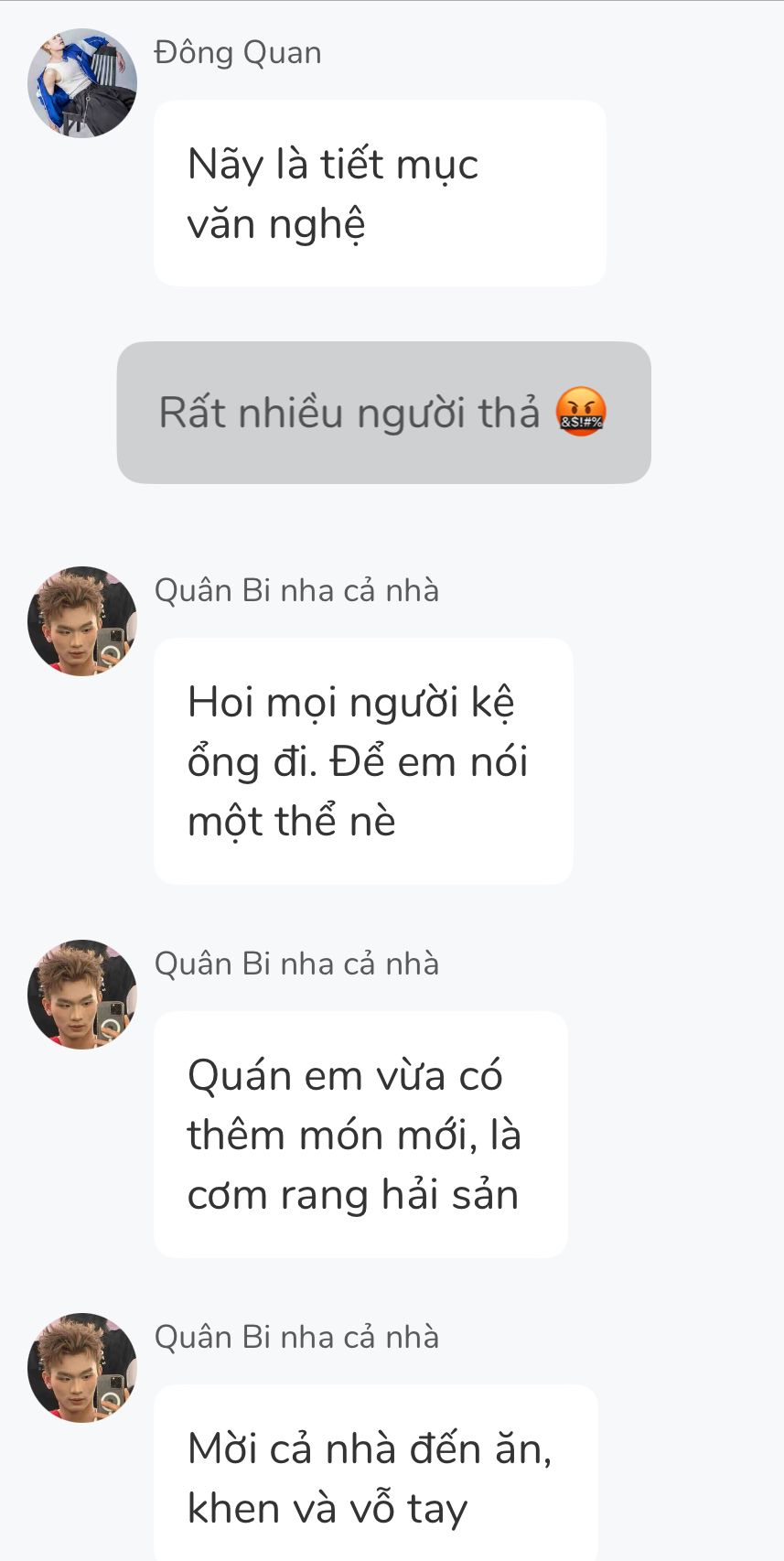Image resolution: width=784 pixels, height=1561 pixels.
Task: Select the 'cơm rang hải sản' message bubble
Action: pos(360,1135)
